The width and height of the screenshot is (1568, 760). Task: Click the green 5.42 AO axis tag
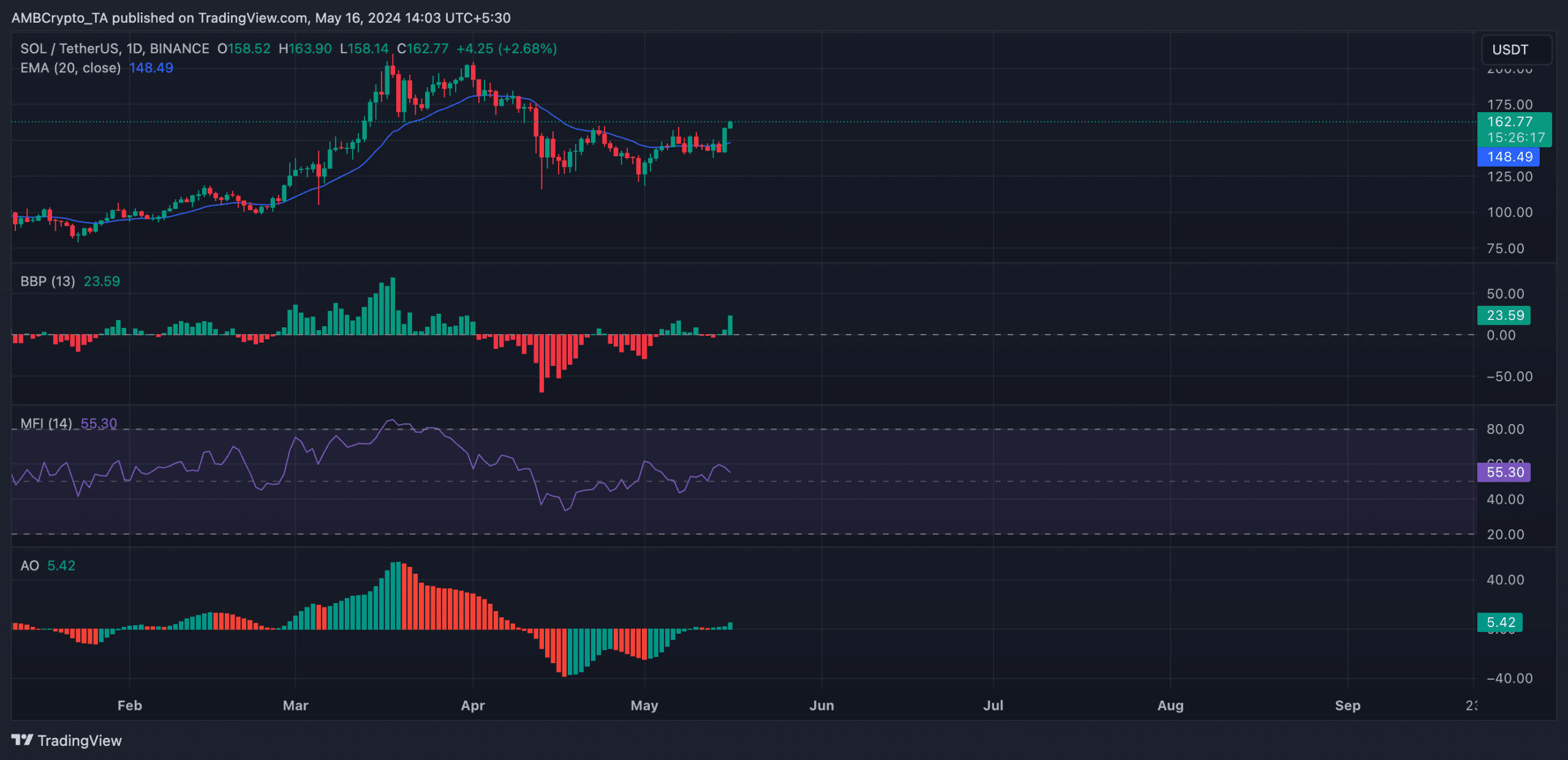click(x=1500, y=623)
